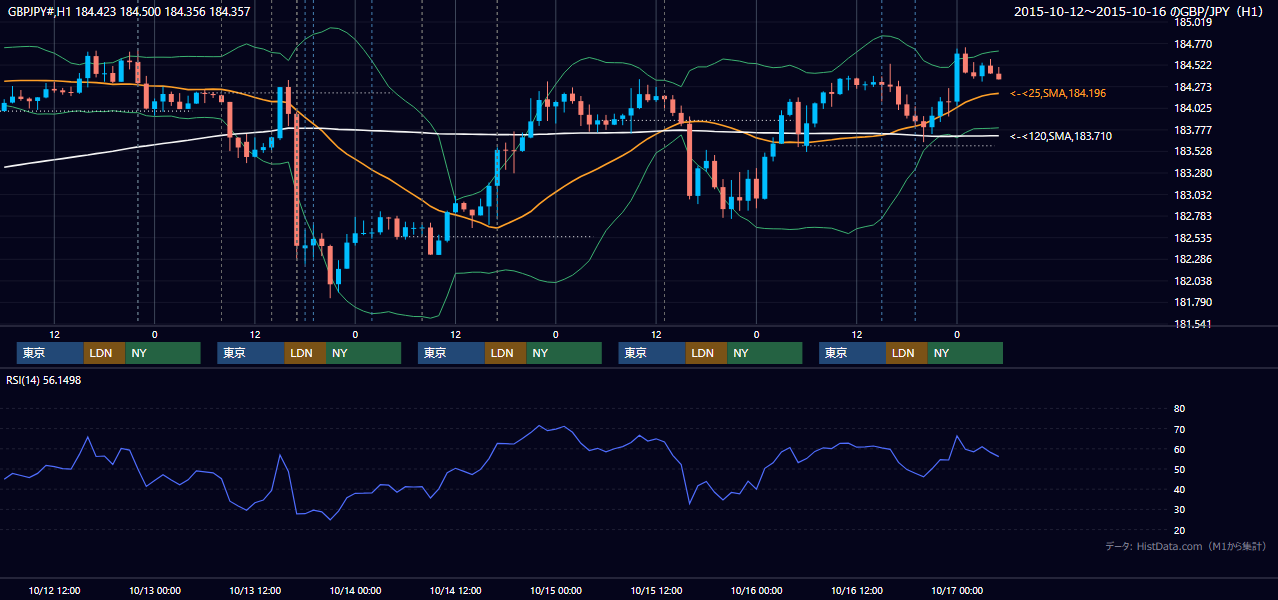Select the 東京 session box above 10/12 12:00
Image resolution: width=1278 pixels, height=600 pixels.
point(50,353)
